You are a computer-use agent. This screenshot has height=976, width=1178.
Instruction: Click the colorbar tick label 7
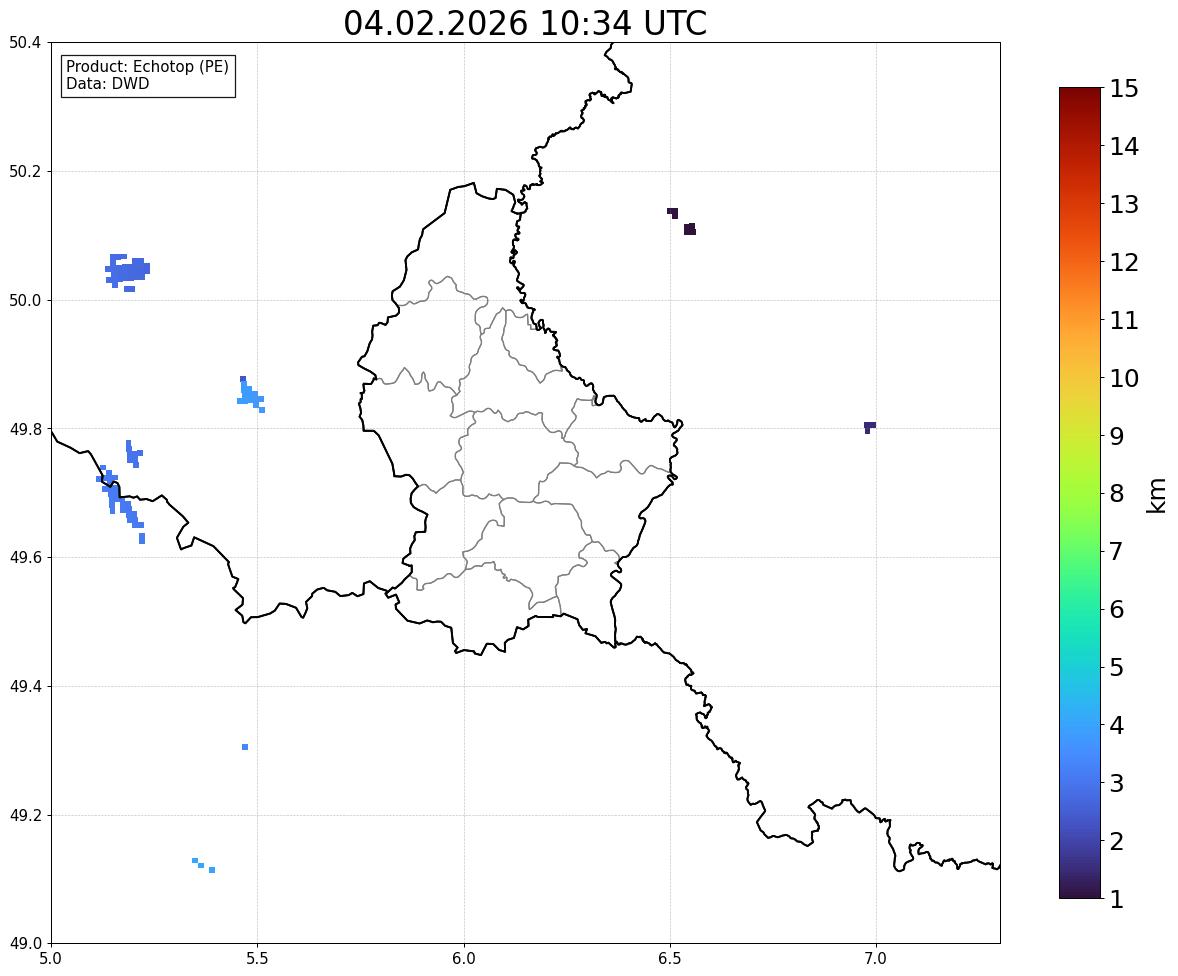pos(1117,551)
